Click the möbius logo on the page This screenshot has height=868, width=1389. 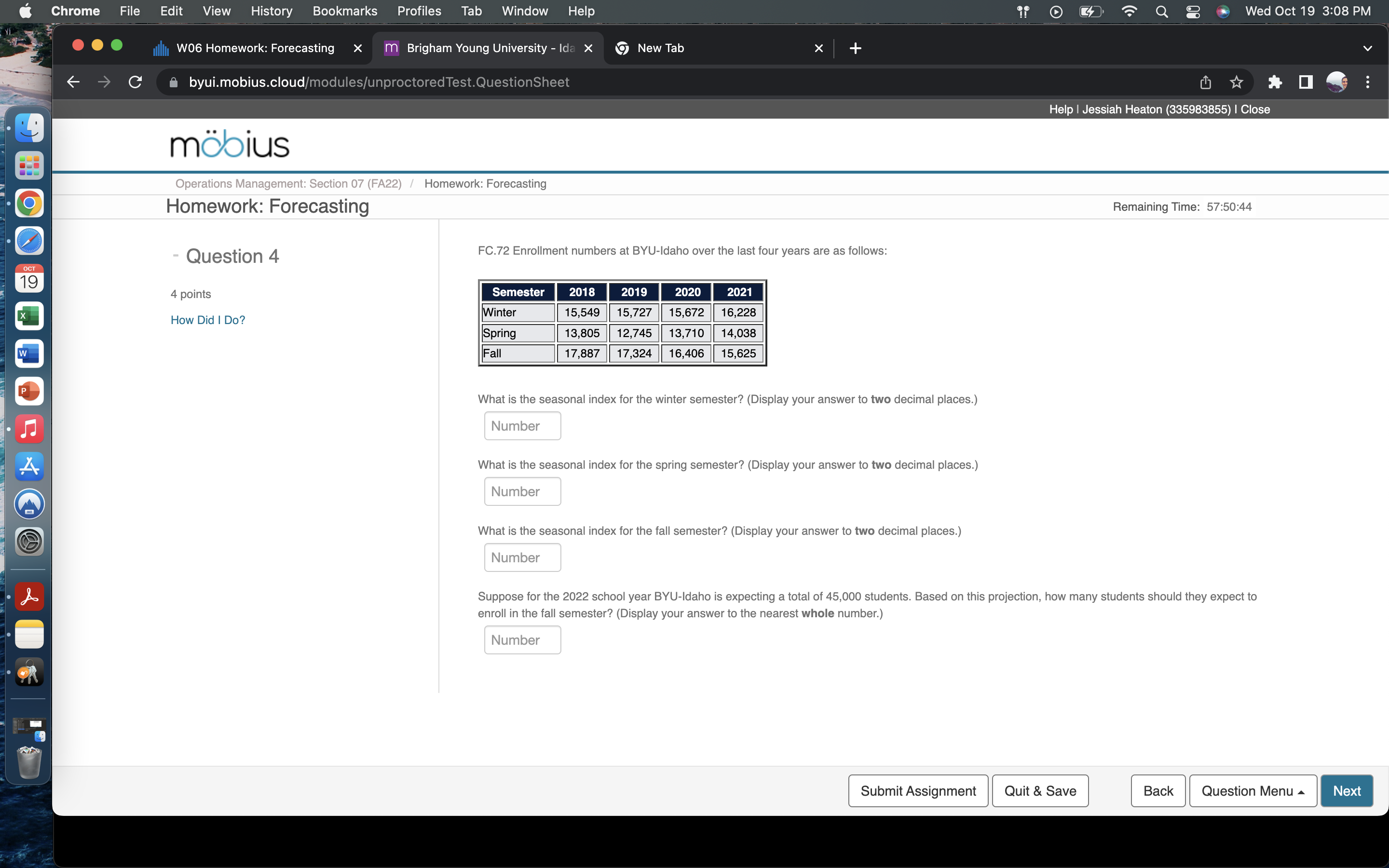click(x=229, y=144)
